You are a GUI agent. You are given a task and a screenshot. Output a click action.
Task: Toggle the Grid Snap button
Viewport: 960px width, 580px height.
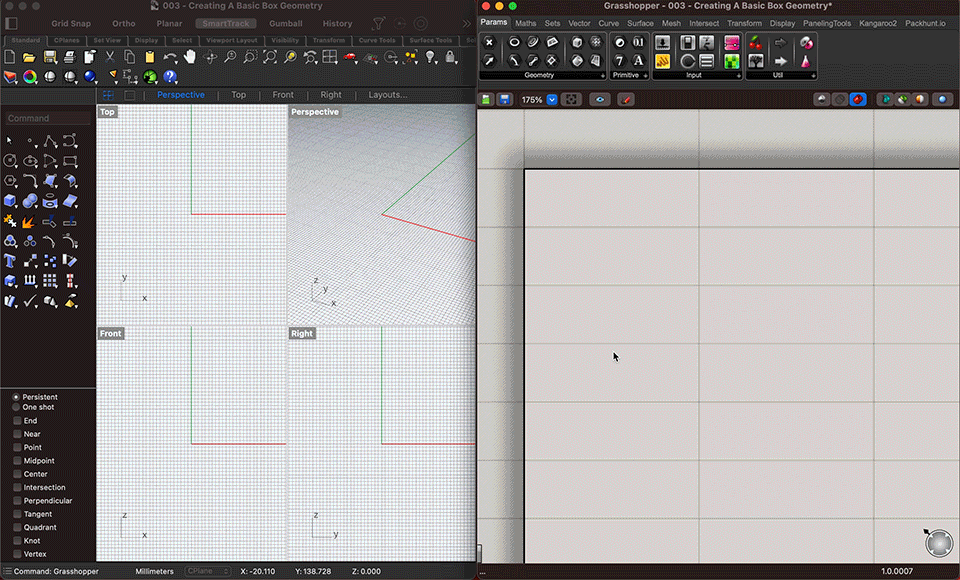(x=71, y=23)
